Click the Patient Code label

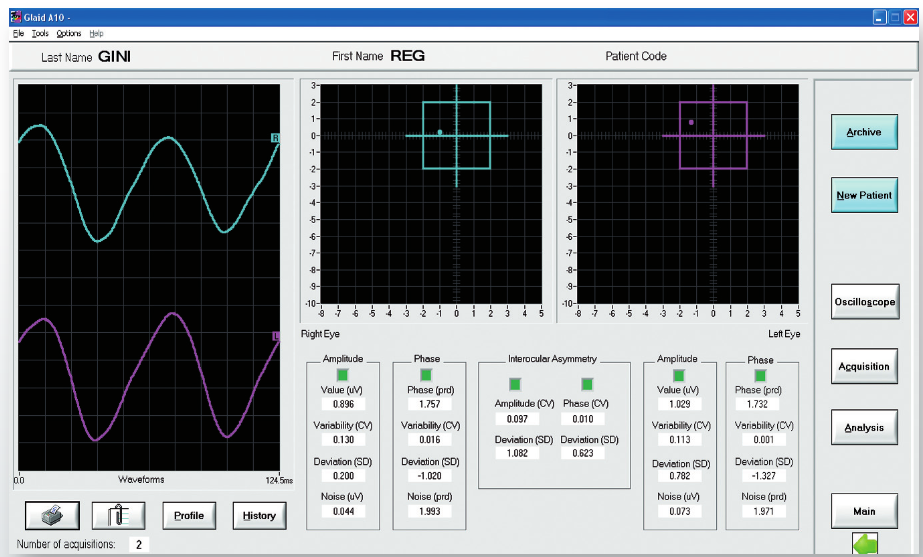636,57
